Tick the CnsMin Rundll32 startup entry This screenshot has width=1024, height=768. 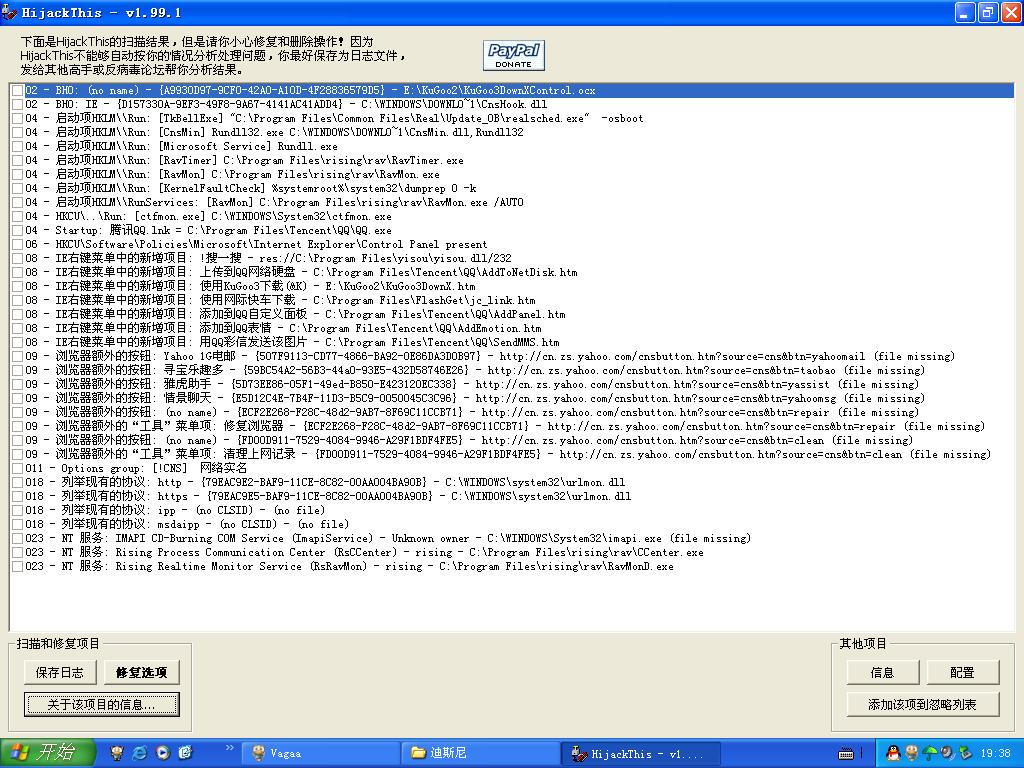(x=18, y=133)
